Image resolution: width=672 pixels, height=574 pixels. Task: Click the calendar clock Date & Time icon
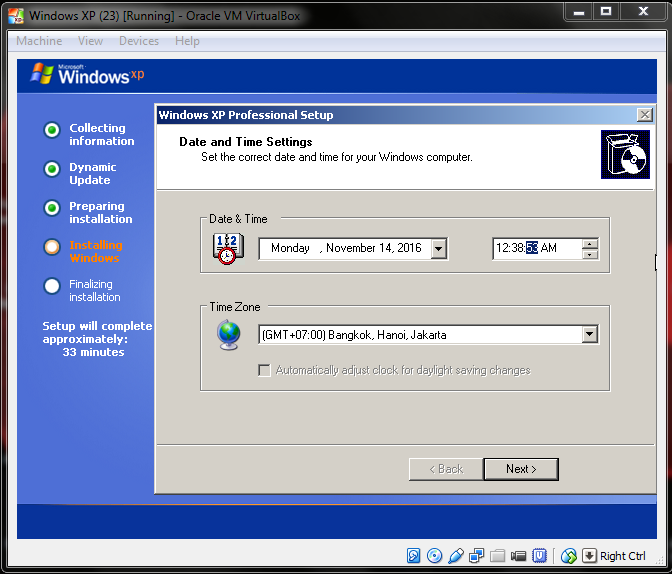[228, 248]
